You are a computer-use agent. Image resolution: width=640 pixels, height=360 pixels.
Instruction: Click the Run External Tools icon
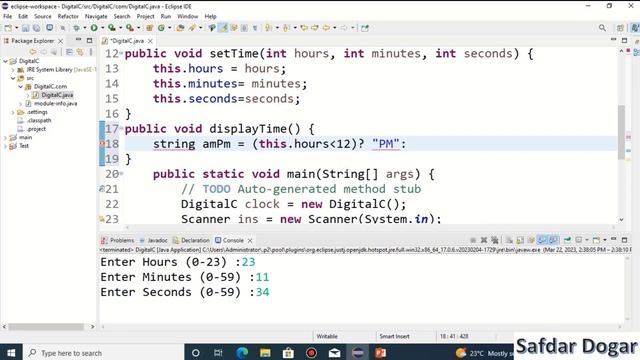[130, 28]
